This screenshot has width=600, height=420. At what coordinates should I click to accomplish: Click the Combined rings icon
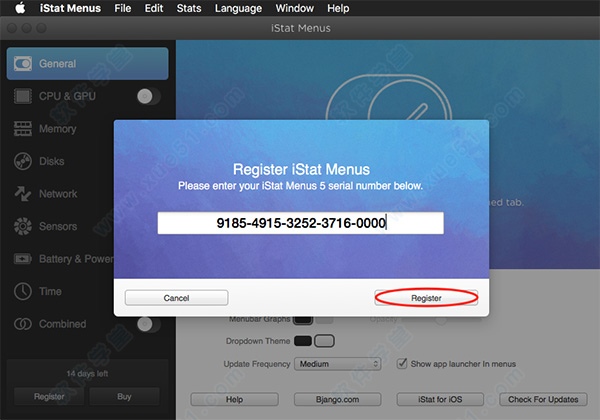(23, 324)
